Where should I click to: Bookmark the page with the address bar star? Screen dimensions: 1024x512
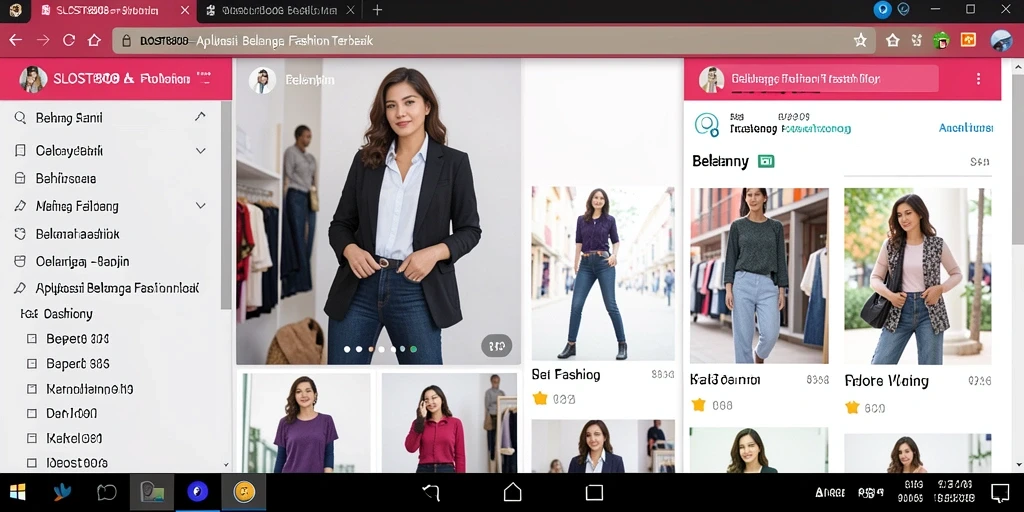860,40
